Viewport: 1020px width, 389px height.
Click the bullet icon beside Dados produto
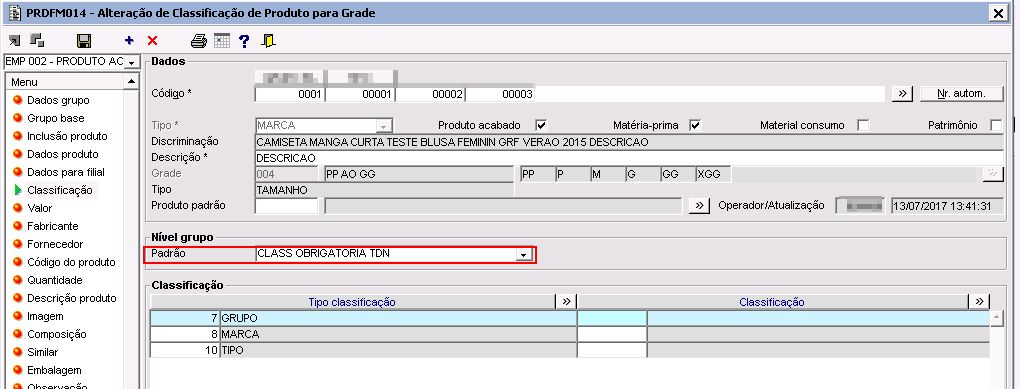point(18,154)
